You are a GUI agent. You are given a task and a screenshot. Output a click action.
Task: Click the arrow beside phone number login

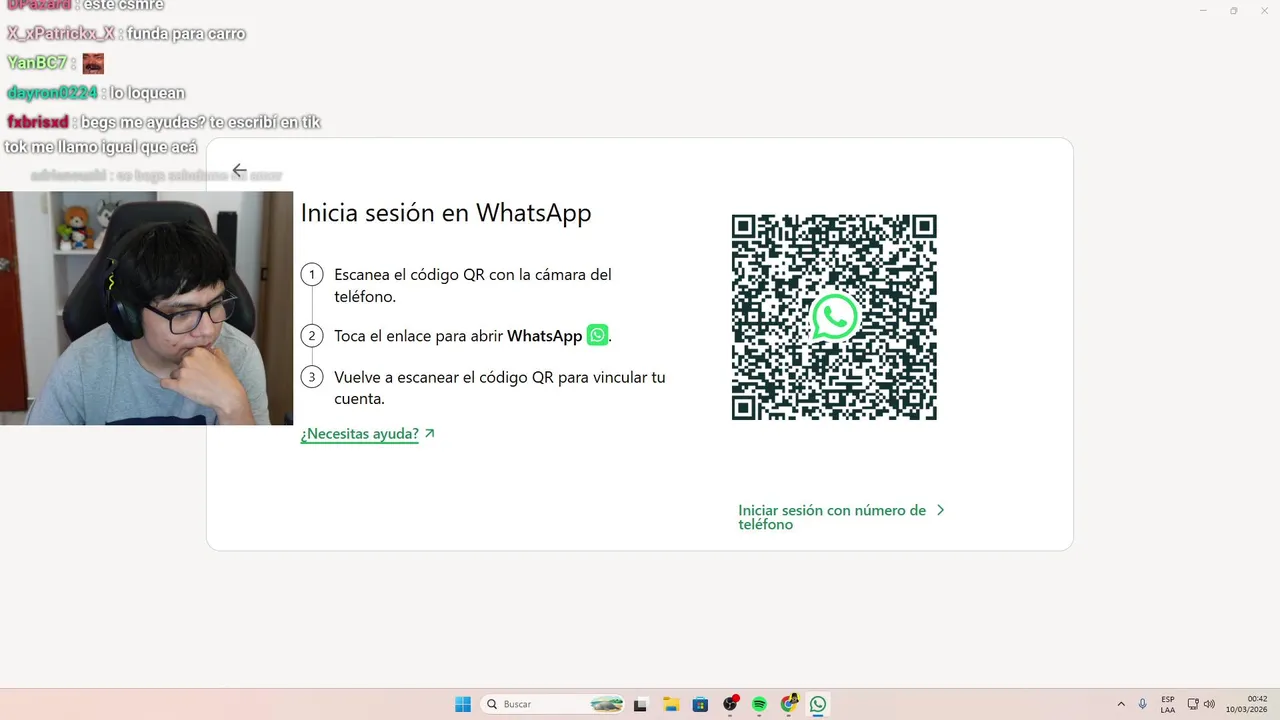click(940, 510)
